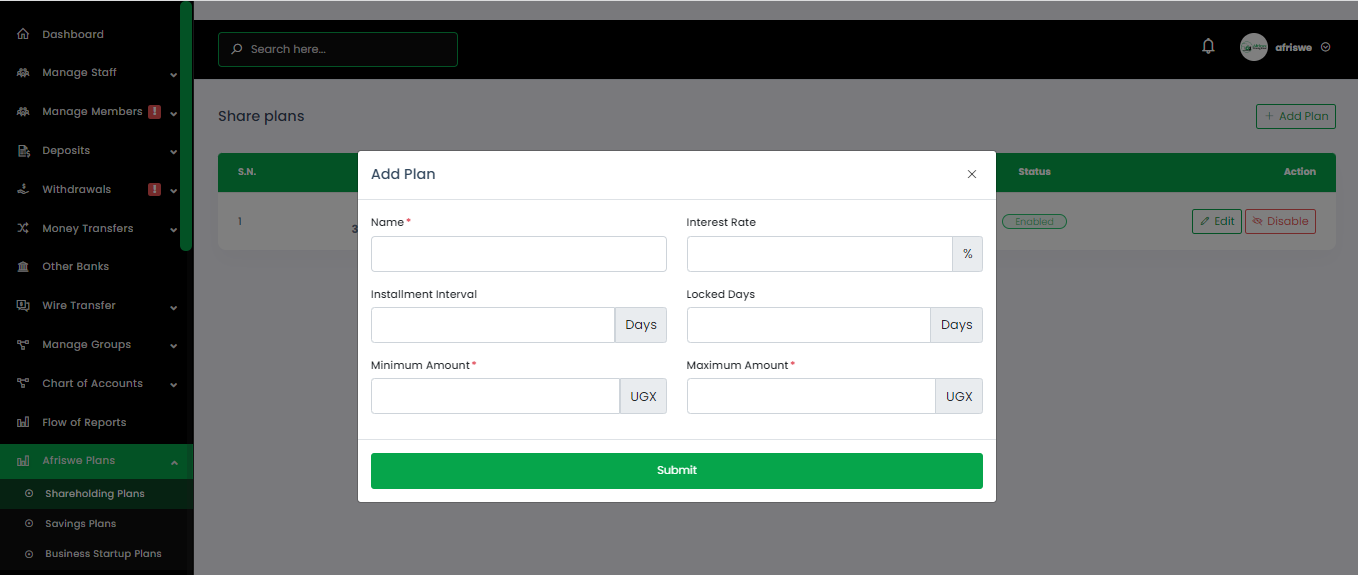Click the Days suffix on Locked Days
Screen dimensions: 1358x575
[x=957, y=325]
